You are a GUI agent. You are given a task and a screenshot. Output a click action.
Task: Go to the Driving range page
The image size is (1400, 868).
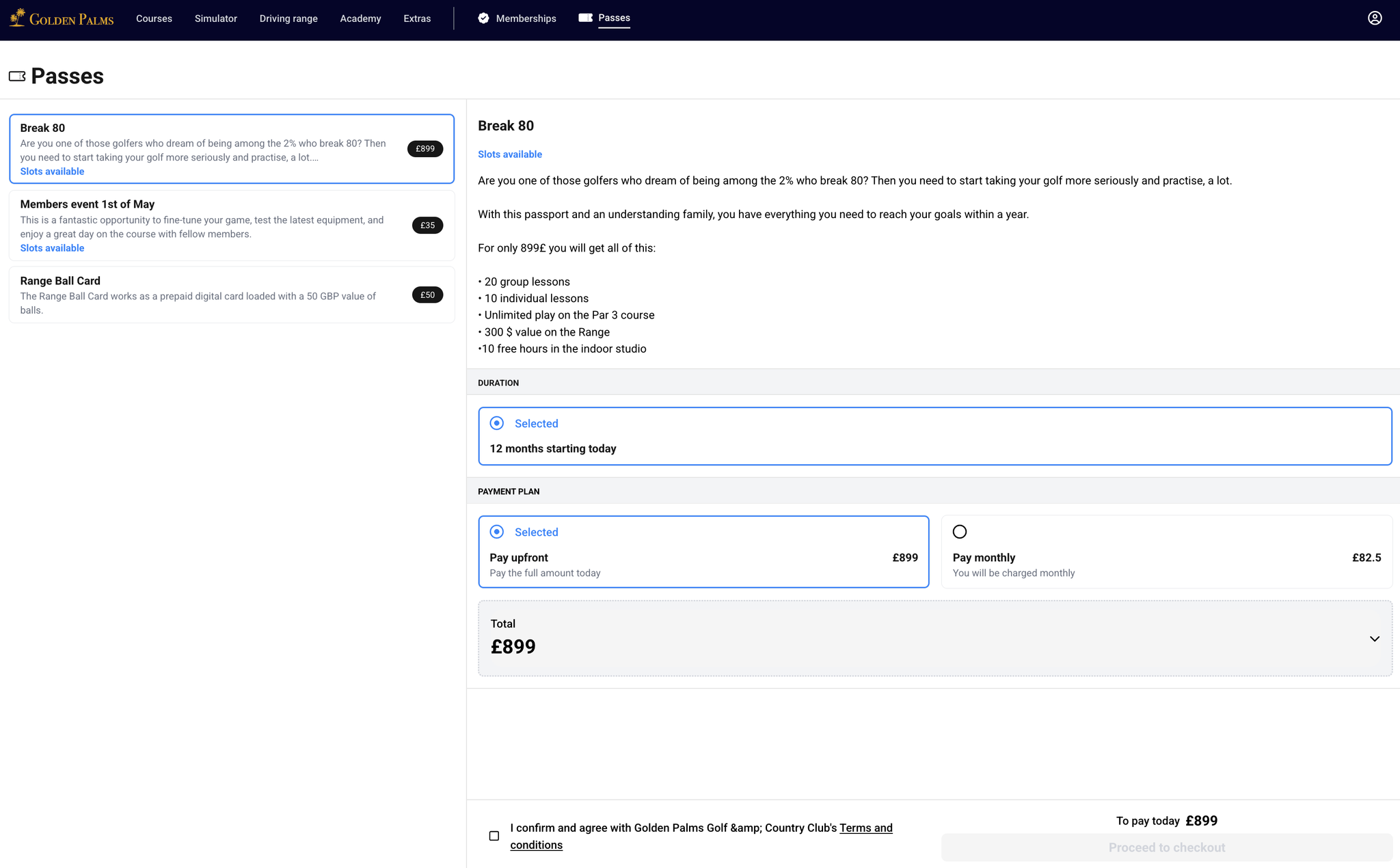coord(288,18)
